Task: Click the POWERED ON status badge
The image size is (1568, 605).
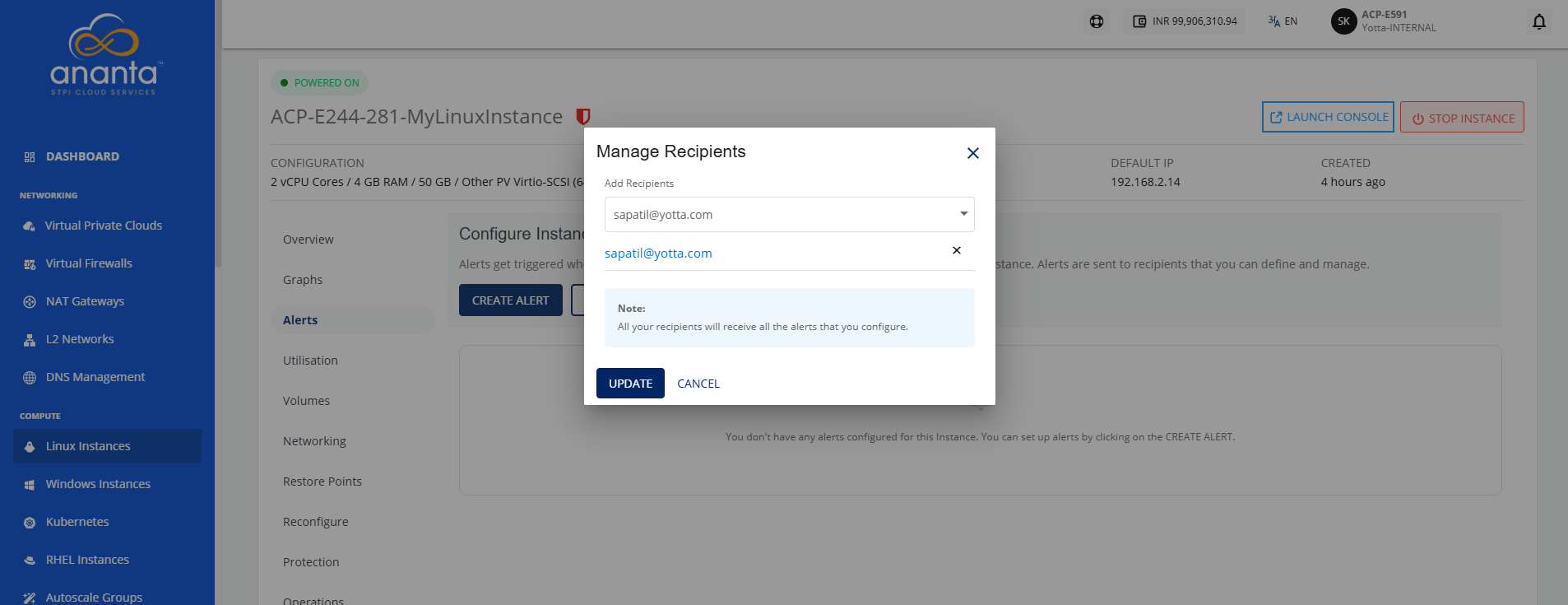Action: (320, 83)
